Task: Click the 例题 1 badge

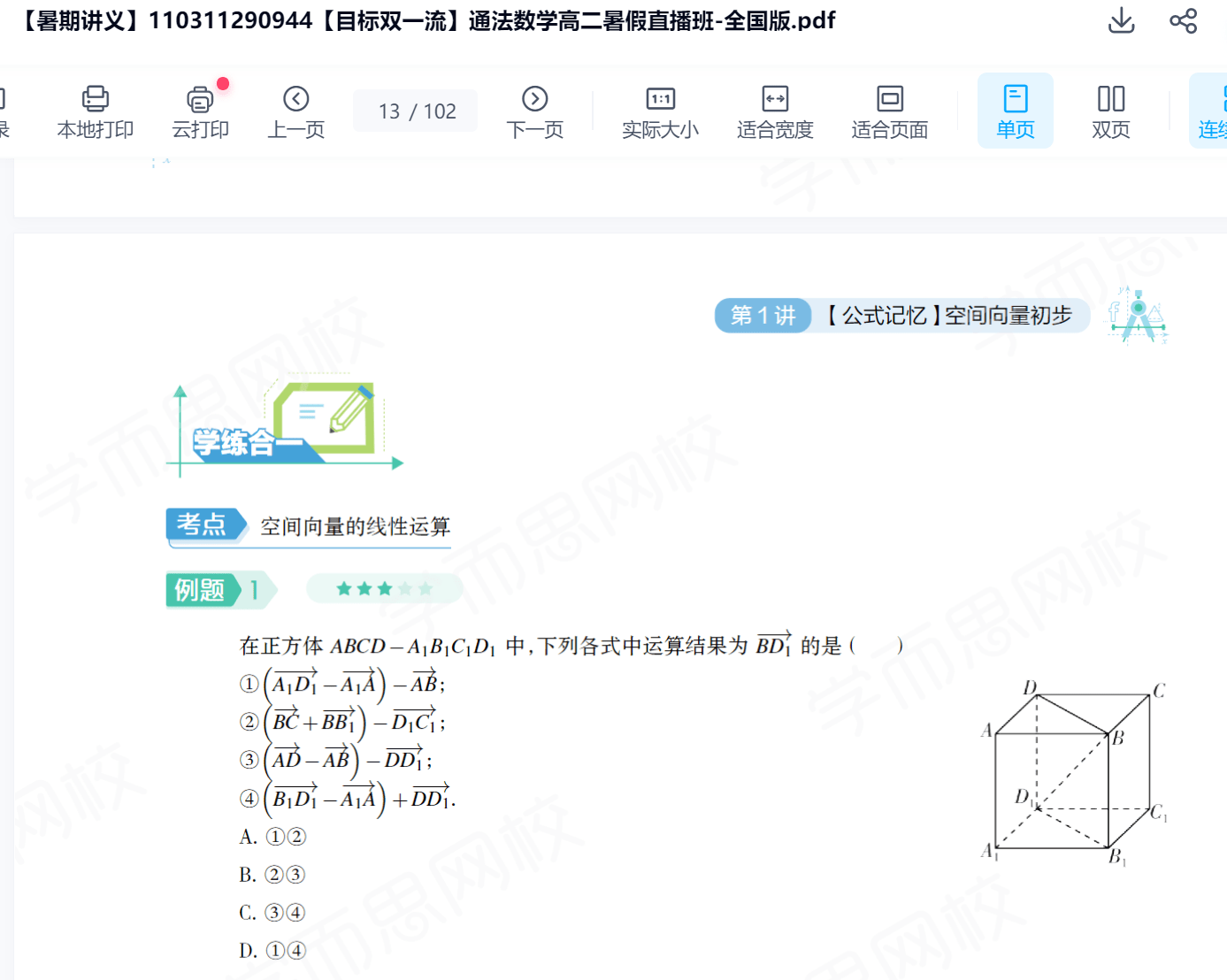Action: [220, 590]
